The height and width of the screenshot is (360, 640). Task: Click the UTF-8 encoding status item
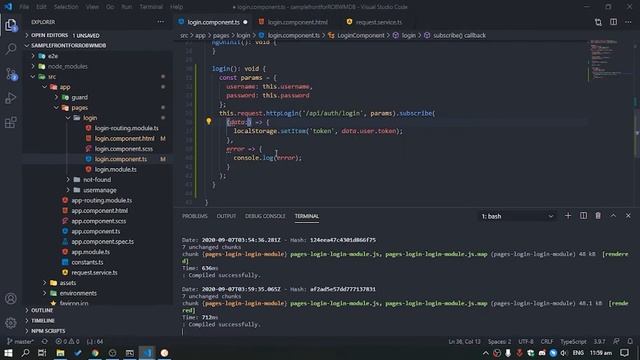pos(526,341)
